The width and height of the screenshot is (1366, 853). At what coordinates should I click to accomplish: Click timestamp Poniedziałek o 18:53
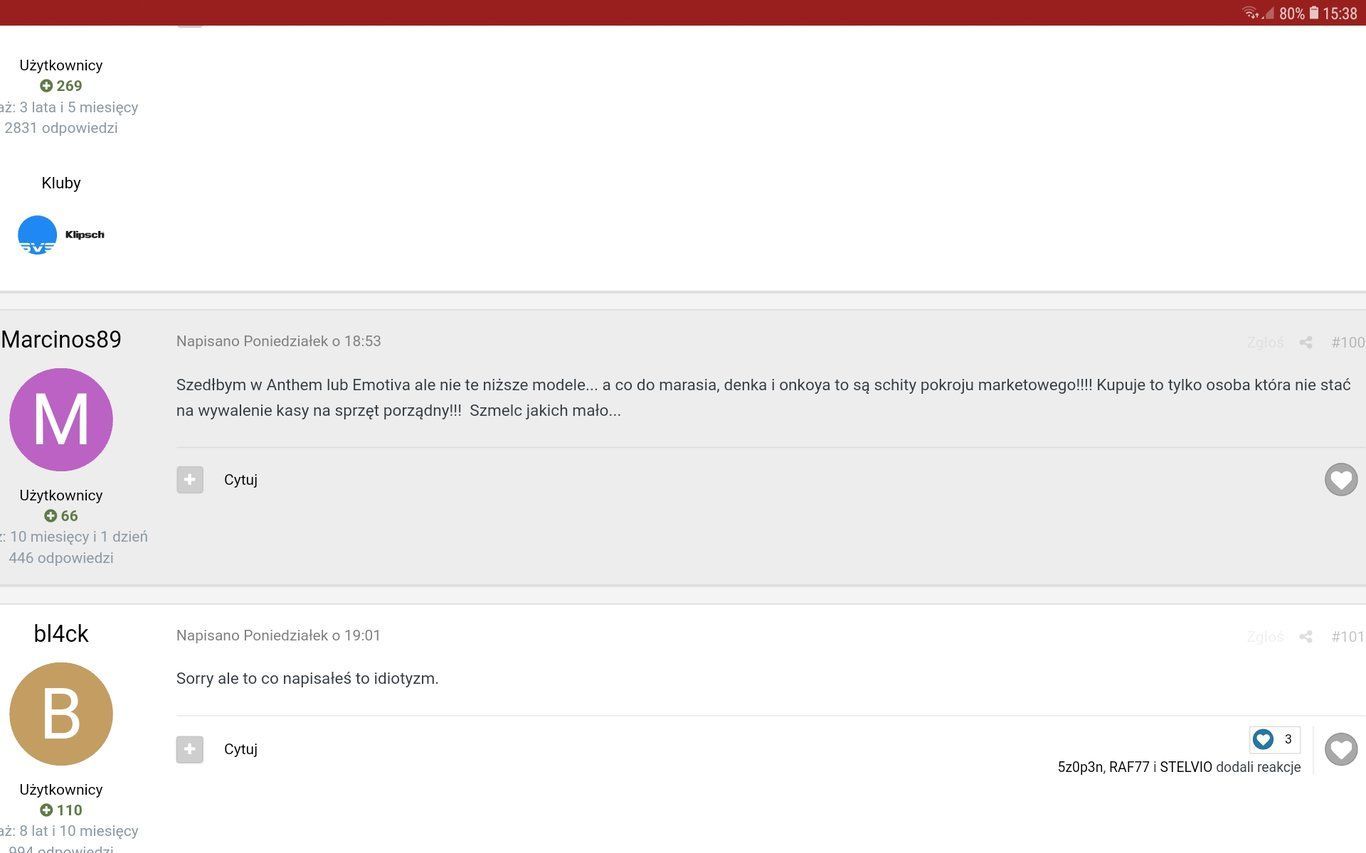[312, 341]
